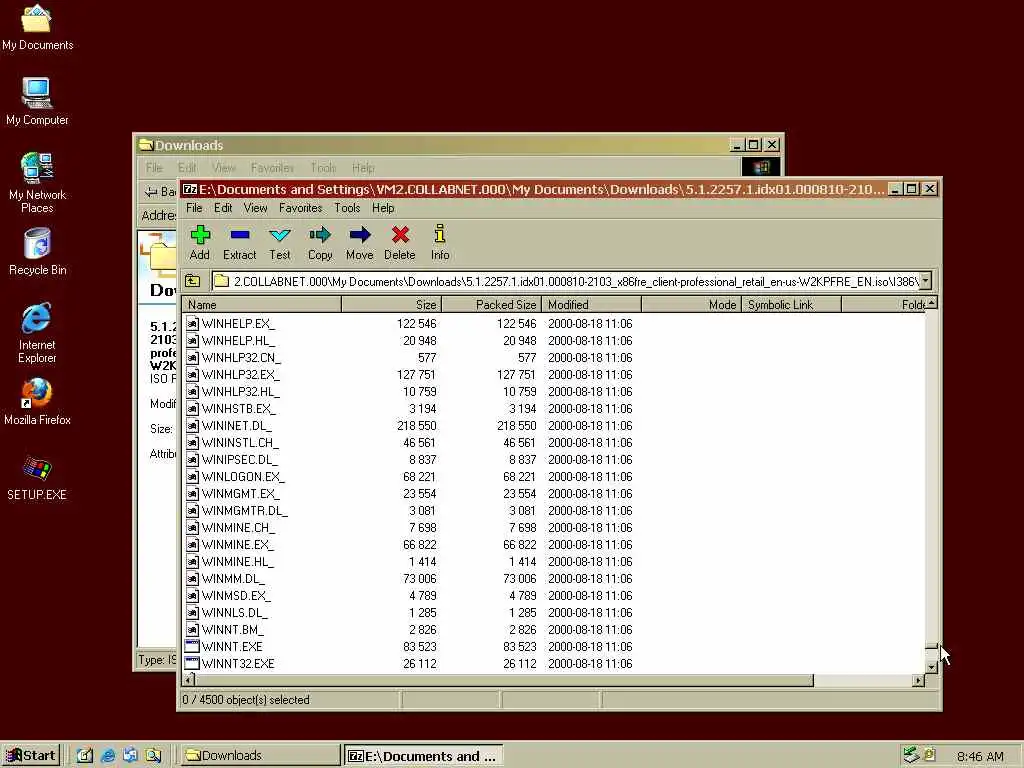Click the 8:46 AM taskbar clock
1024x768 pixels.
pos(980,756)
